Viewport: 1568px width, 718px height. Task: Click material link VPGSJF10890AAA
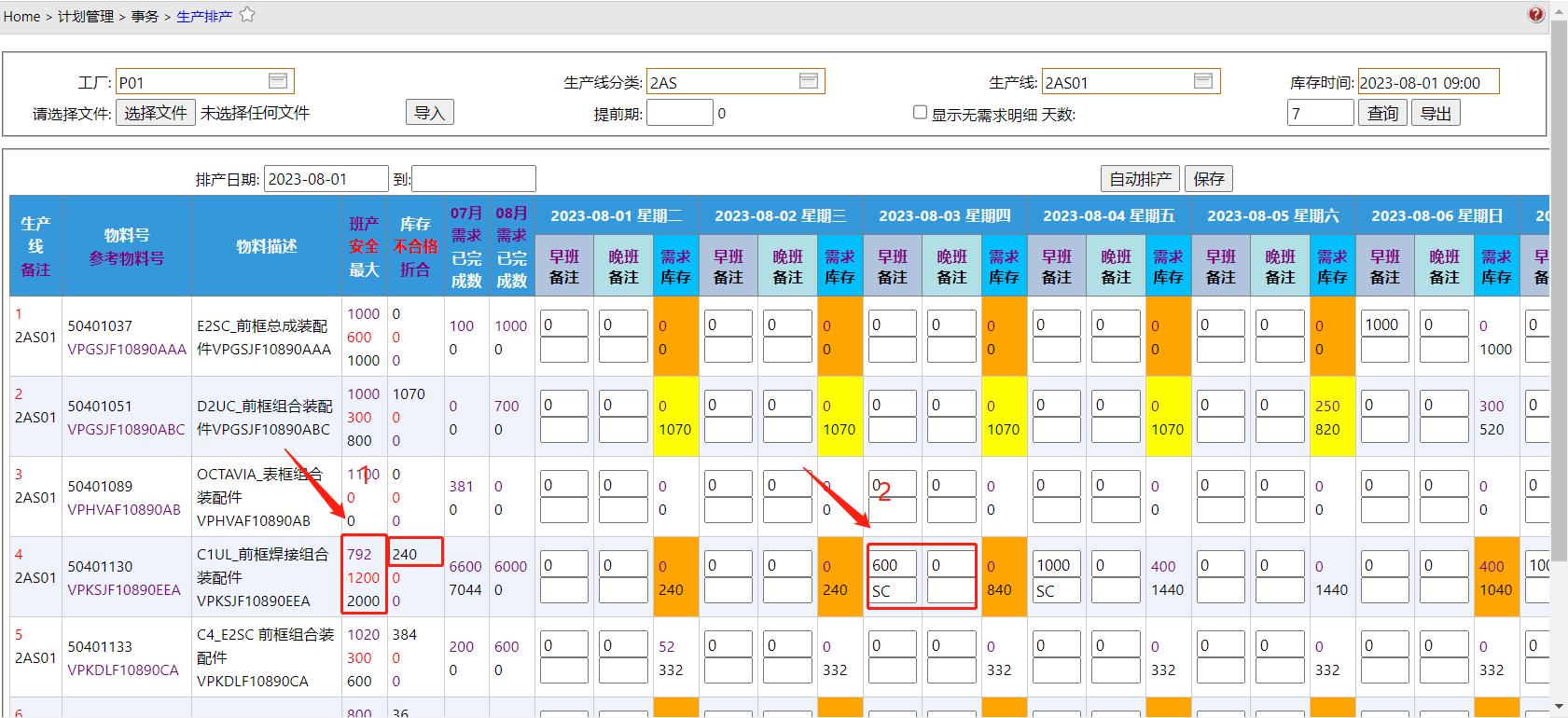point(127,349)
